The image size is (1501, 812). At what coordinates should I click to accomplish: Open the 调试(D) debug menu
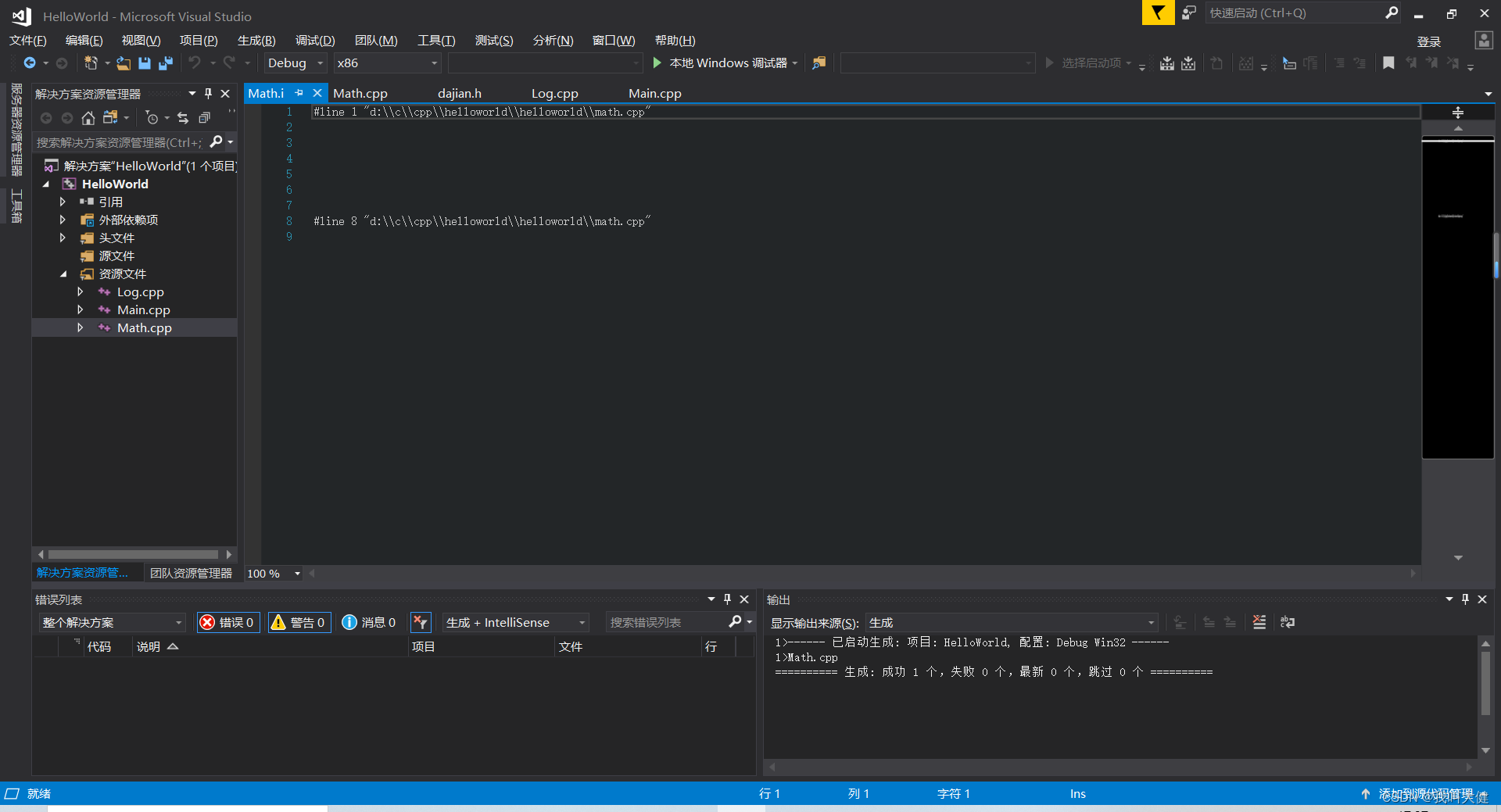(x=315, y=41)
